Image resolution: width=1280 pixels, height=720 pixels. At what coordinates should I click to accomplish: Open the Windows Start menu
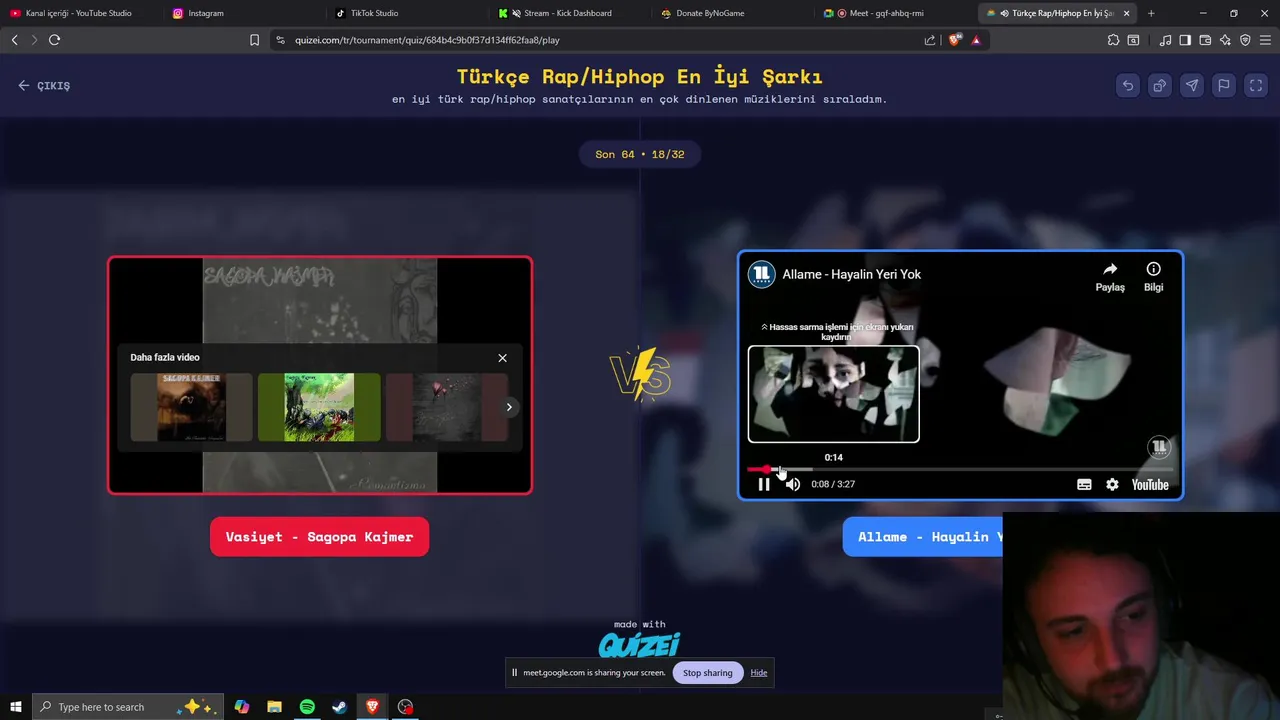15,707
